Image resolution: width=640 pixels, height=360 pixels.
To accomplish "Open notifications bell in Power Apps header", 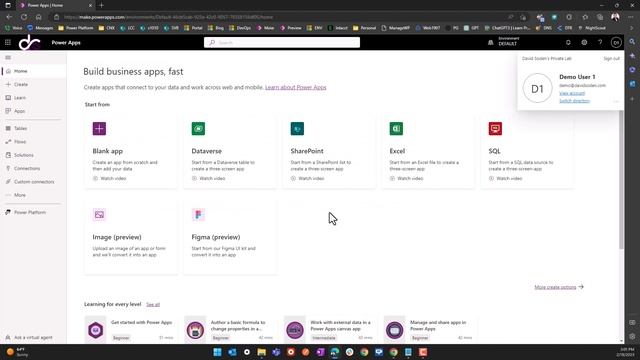I will (568, 42).
